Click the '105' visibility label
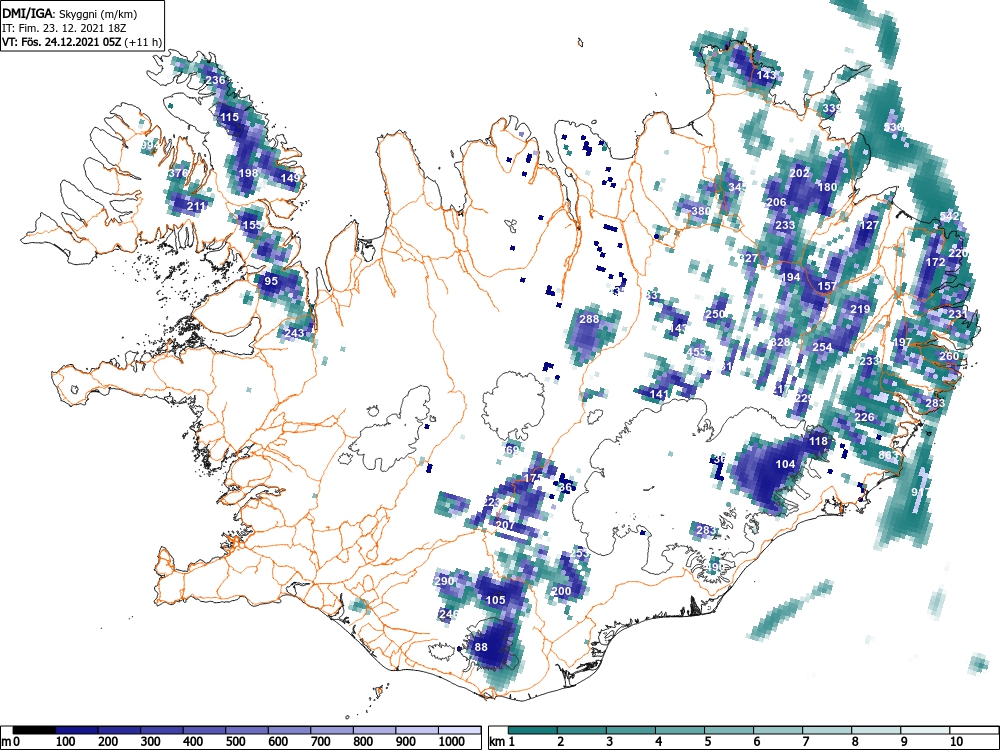Viewport: 1000px width, 750px height. coord(496,600)
